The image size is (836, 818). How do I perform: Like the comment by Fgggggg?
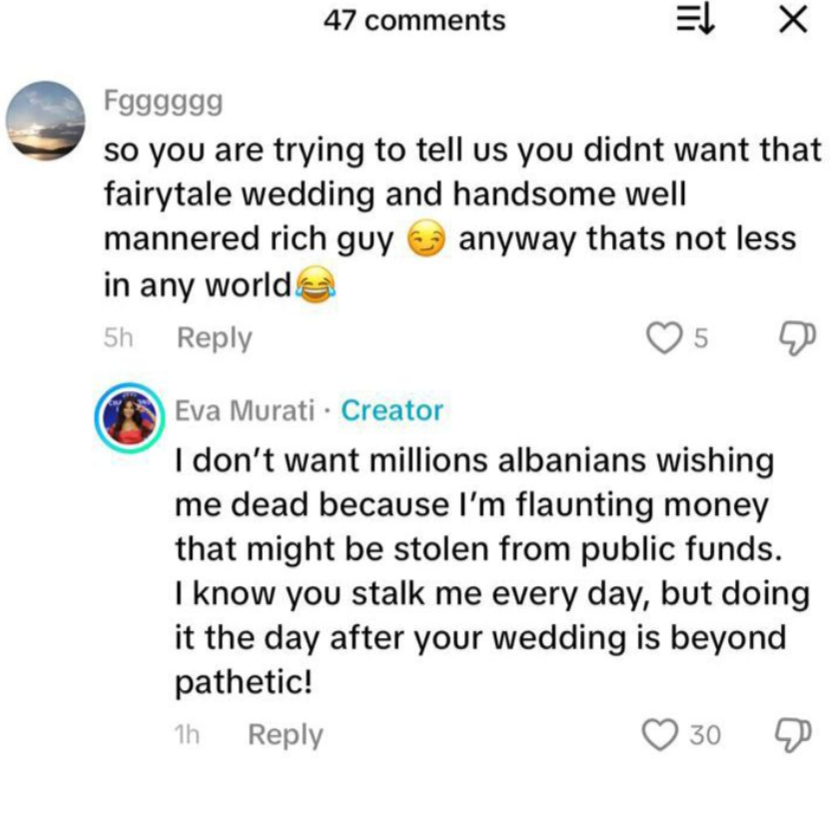662,339
